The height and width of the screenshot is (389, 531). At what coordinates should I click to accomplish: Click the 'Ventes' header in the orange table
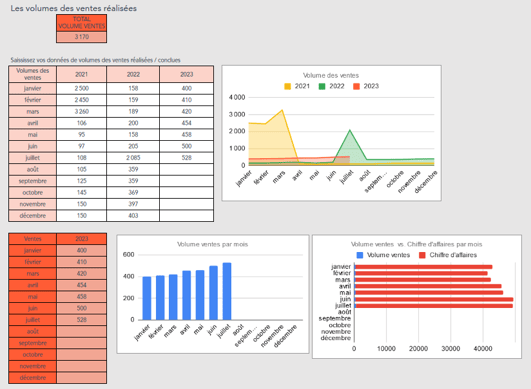(x=33, y=239)
